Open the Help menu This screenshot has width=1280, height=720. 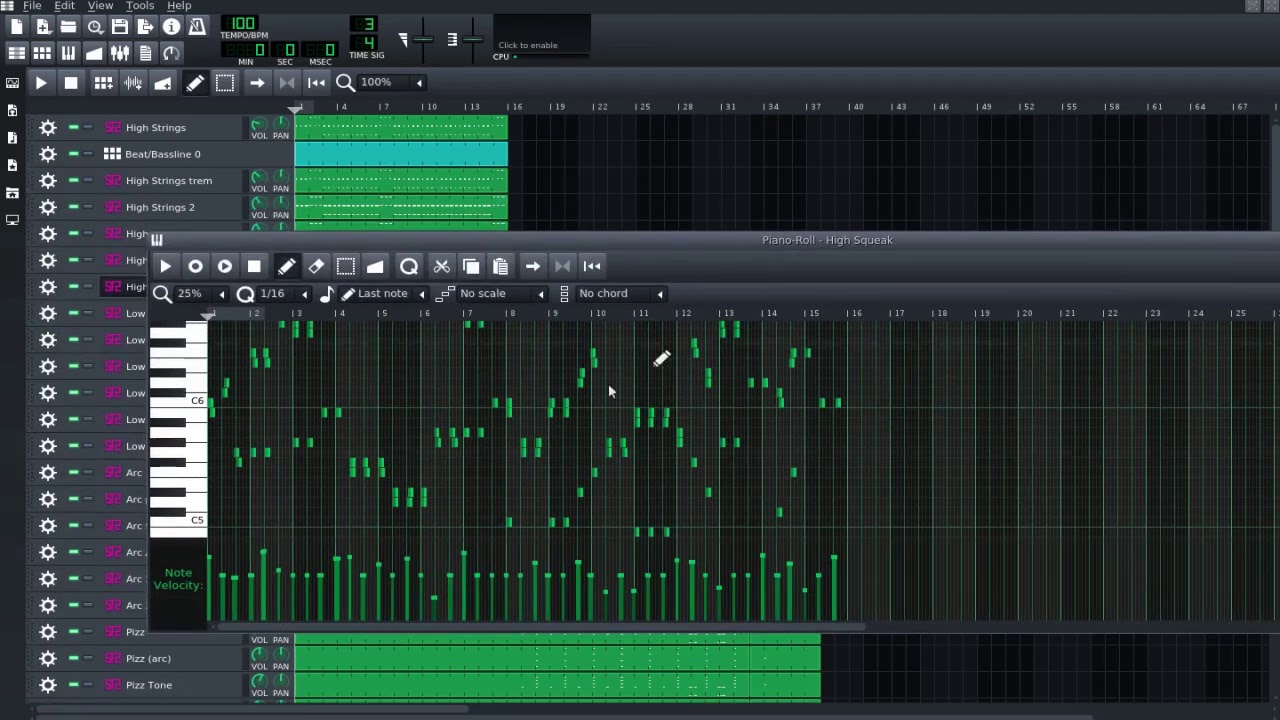point(179,6)
